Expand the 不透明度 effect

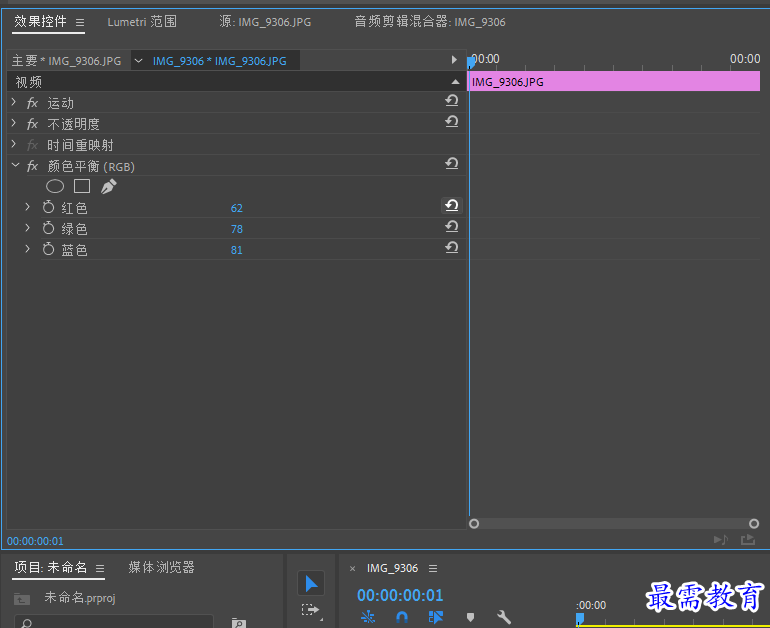pyautogui.click(x=14, y=123)
